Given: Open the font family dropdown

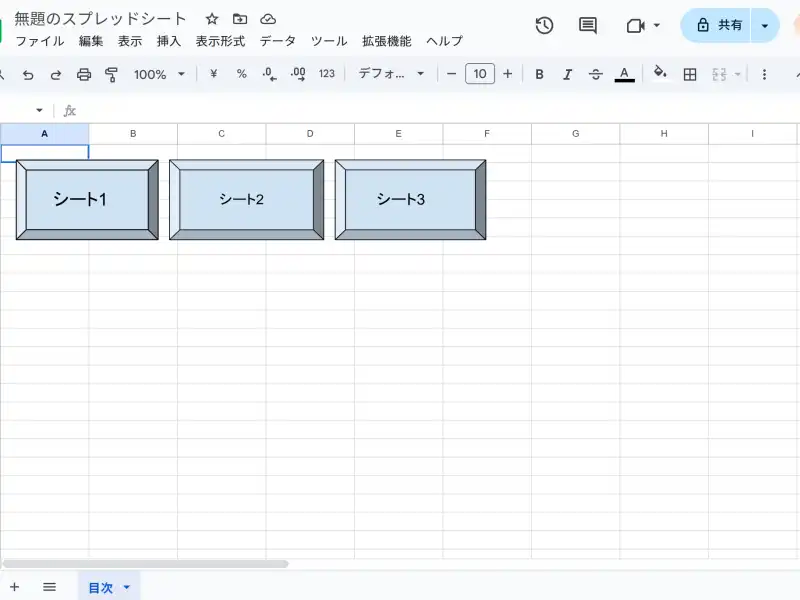Looking at the screenshot, I should [391, 74].
